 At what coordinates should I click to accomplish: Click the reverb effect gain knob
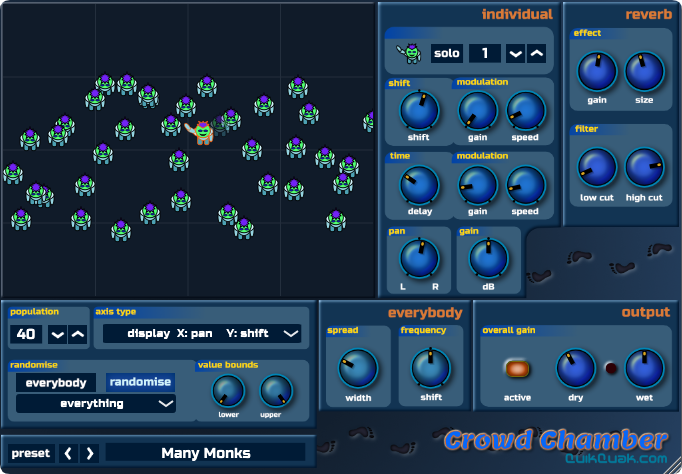597,71
